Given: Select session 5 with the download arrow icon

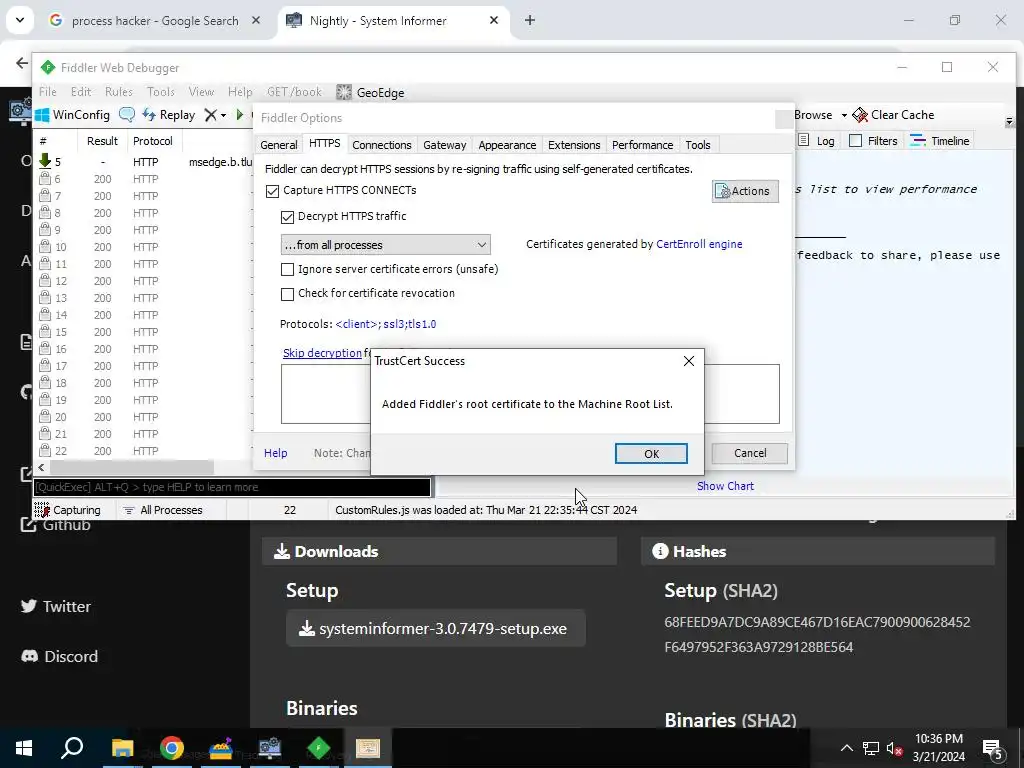Looking at the screenshot, I should coord(45,161).
